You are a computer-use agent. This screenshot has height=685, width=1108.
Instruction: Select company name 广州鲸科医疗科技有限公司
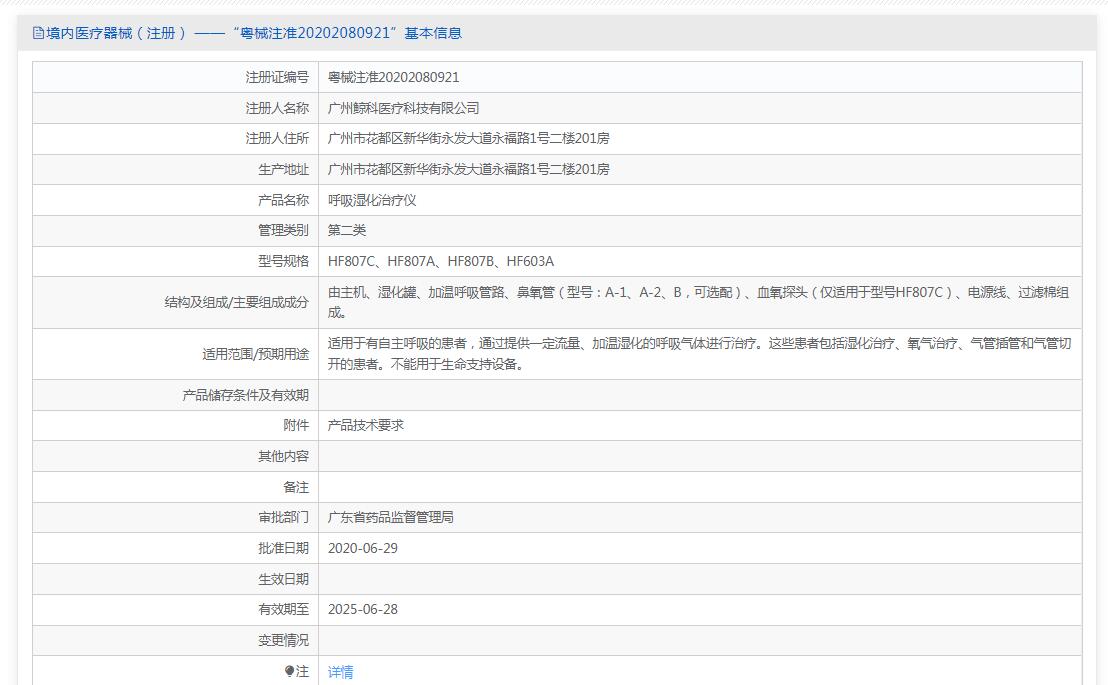403,108
